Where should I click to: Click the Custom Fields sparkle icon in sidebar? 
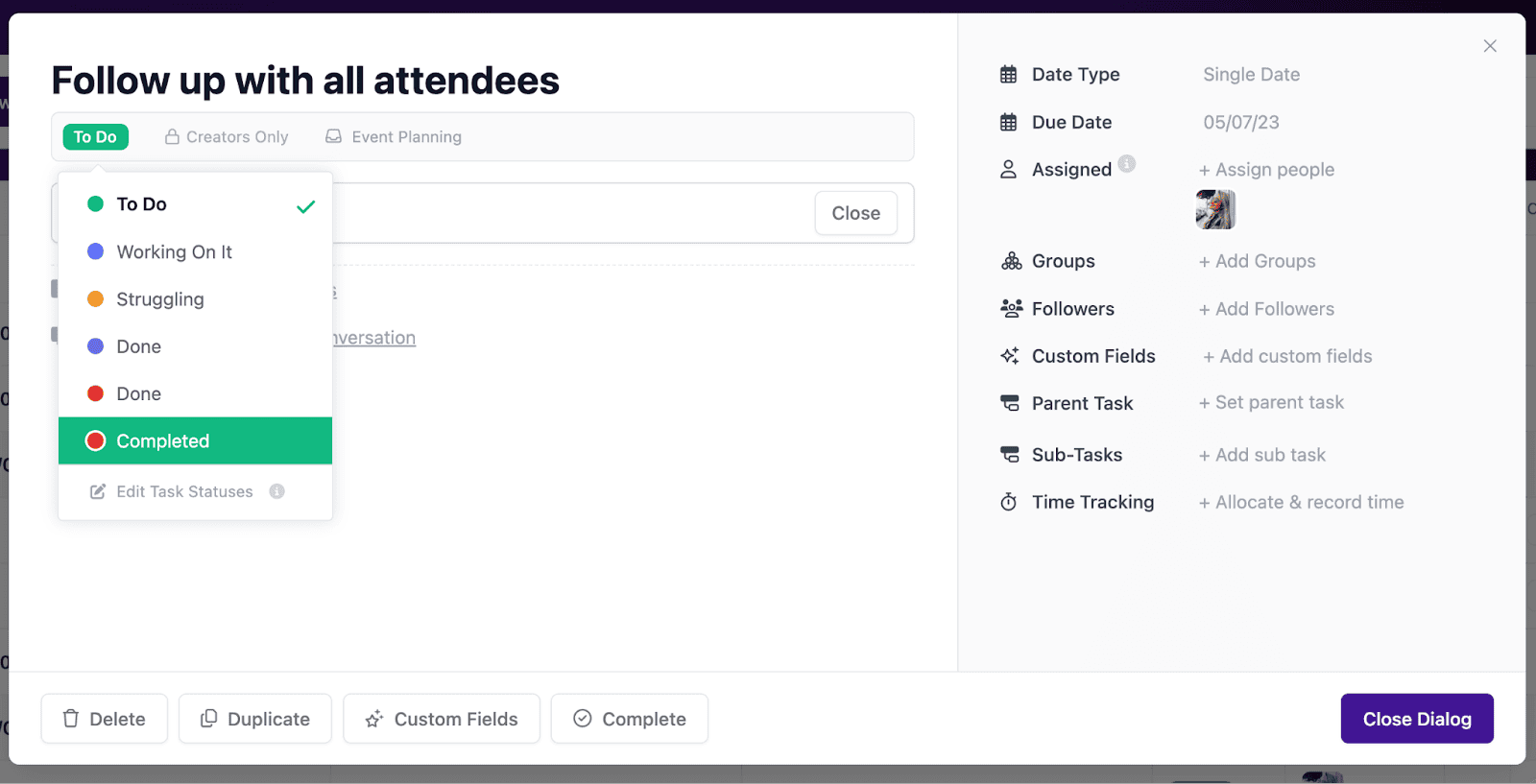1010,356
